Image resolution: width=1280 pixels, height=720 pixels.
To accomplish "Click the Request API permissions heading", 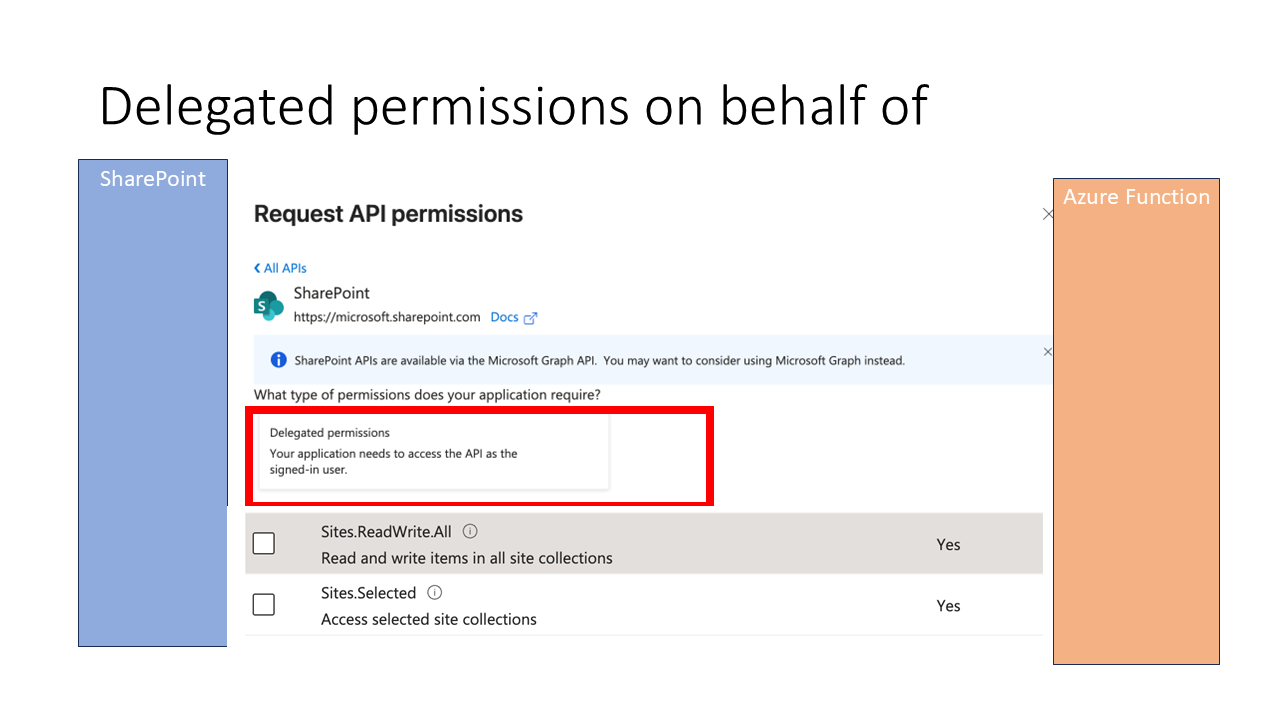I will [388, 214].
